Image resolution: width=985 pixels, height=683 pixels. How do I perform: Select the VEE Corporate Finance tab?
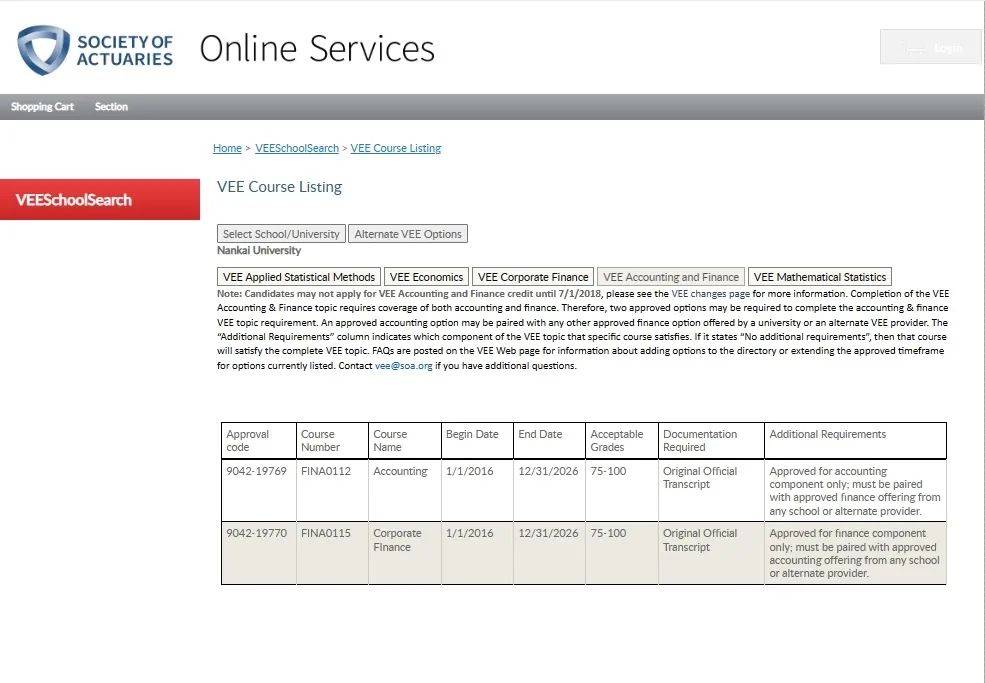(x=533, y=277)
